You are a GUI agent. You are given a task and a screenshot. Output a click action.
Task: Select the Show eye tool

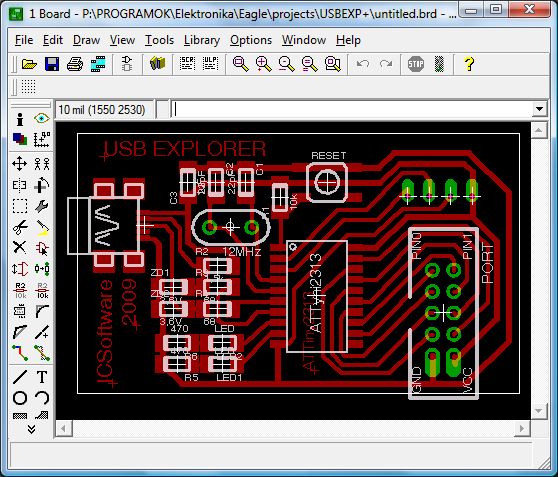(42, 119)
